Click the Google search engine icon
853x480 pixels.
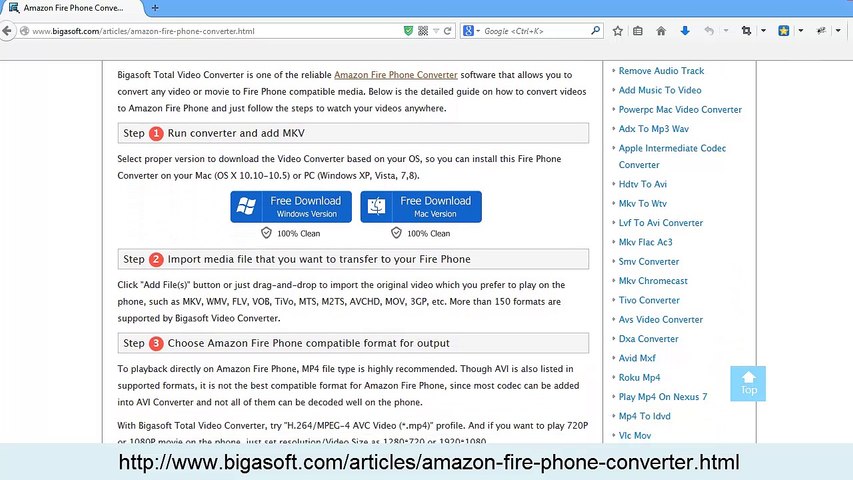coord(468,31)
